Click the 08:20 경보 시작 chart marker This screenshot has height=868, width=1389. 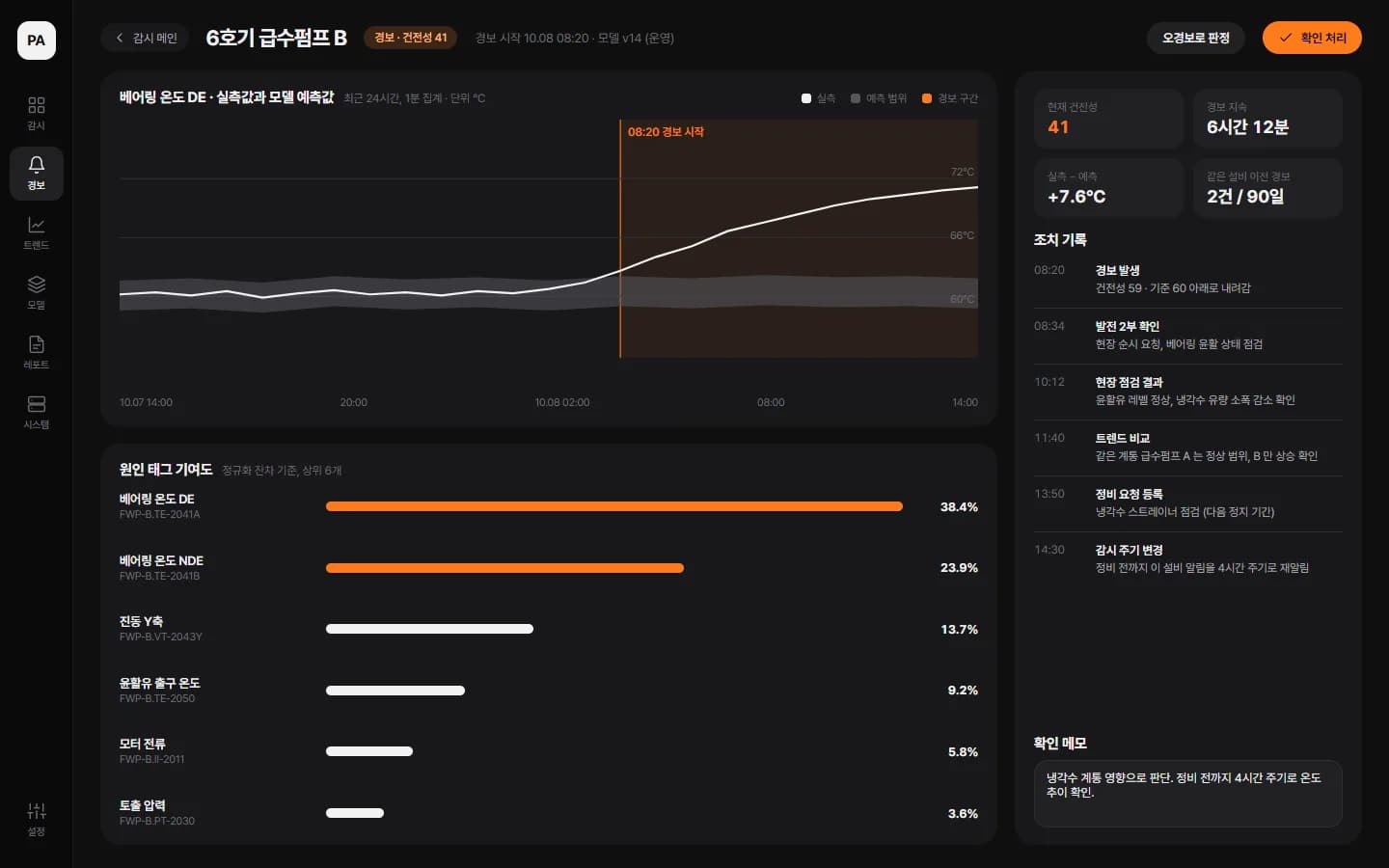click(666, 132)
